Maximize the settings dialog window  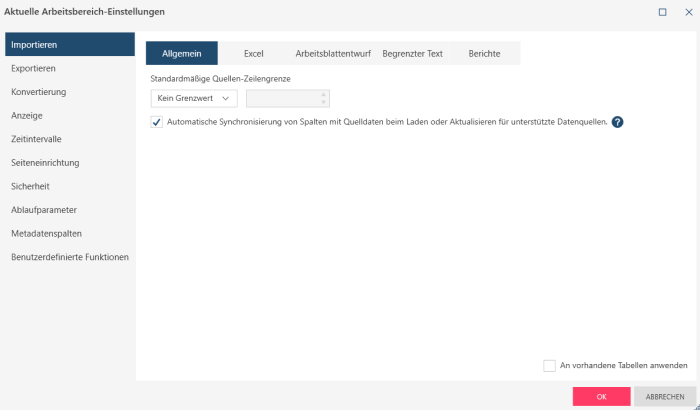coord(663,12)
